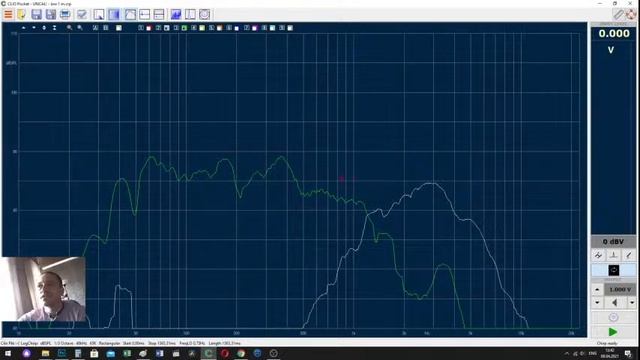Click the circular dial toolbar icon
640x360 pixels.
click(204, 15)
